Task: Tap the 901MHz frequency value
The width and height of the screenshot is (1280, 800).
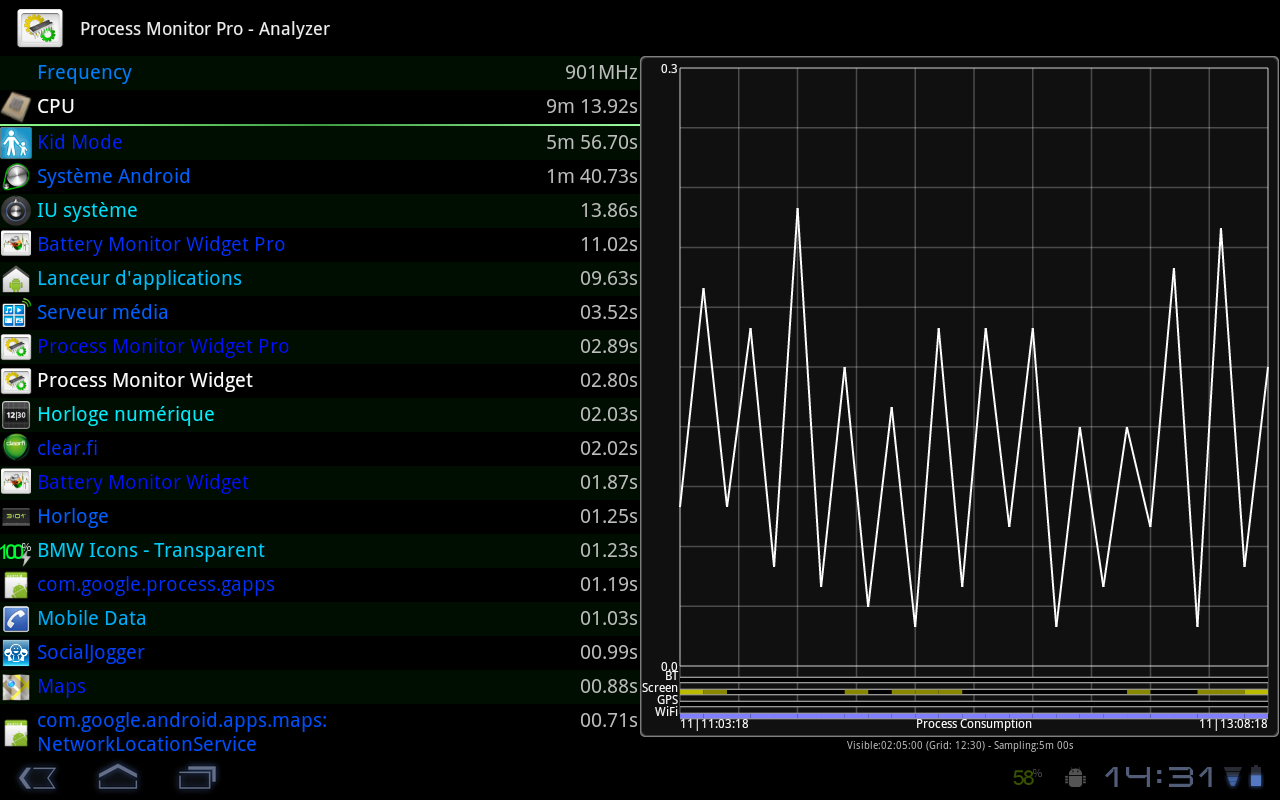Action: (601, 72)
